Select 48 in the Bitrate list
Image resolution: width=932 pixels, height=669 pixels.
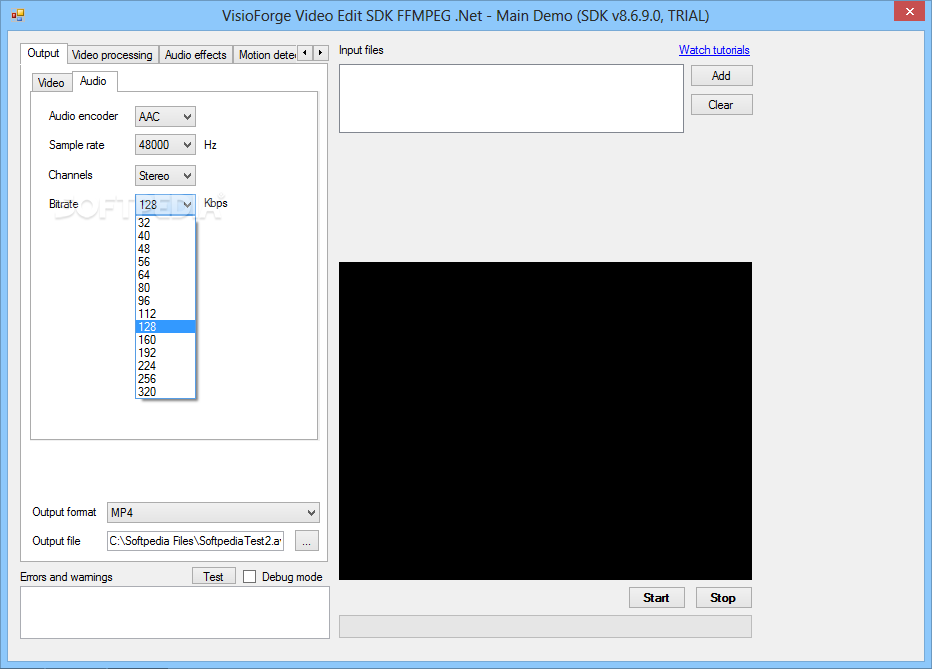[165, 249]
